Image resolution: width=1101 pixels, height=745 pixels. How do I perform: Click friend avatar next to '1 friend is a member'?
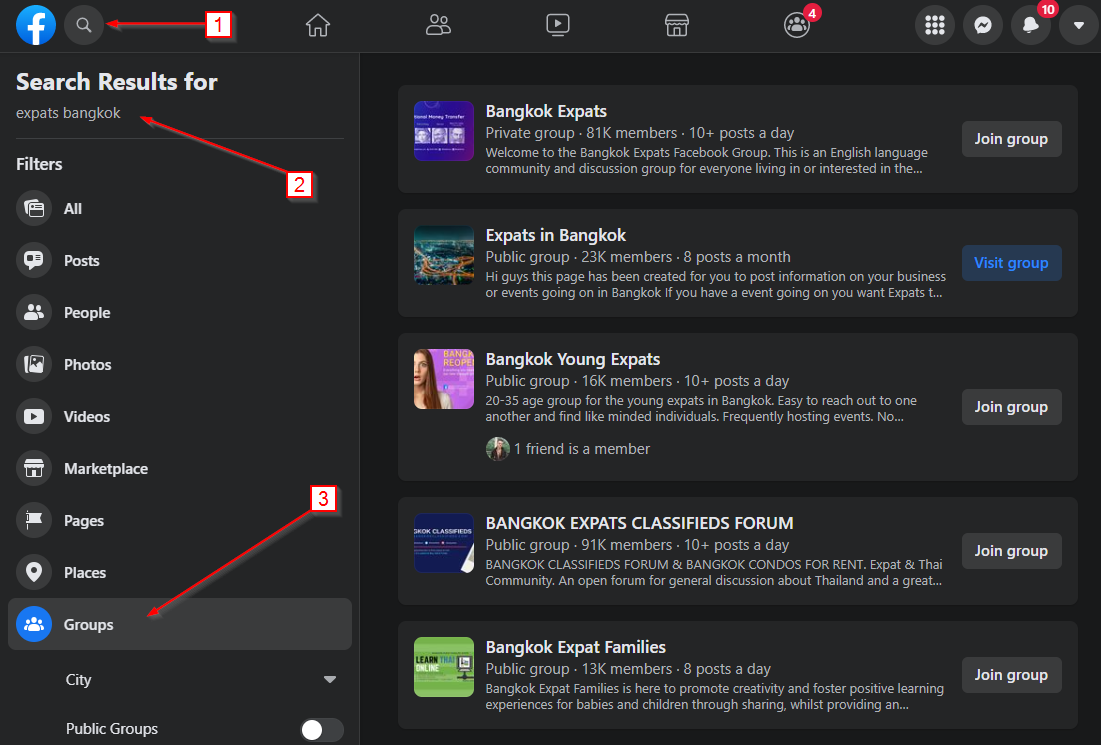coord(497,449)
